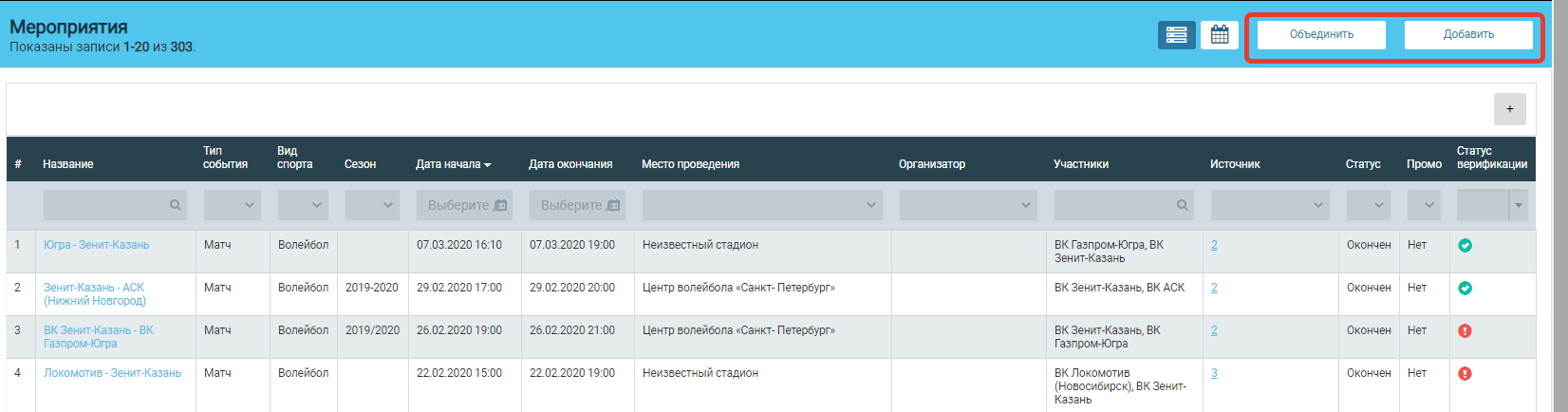Open ВК Зенит-Казань - ВК Газпром-Югра link
The image size is (1568, 412).
point(98,337)
